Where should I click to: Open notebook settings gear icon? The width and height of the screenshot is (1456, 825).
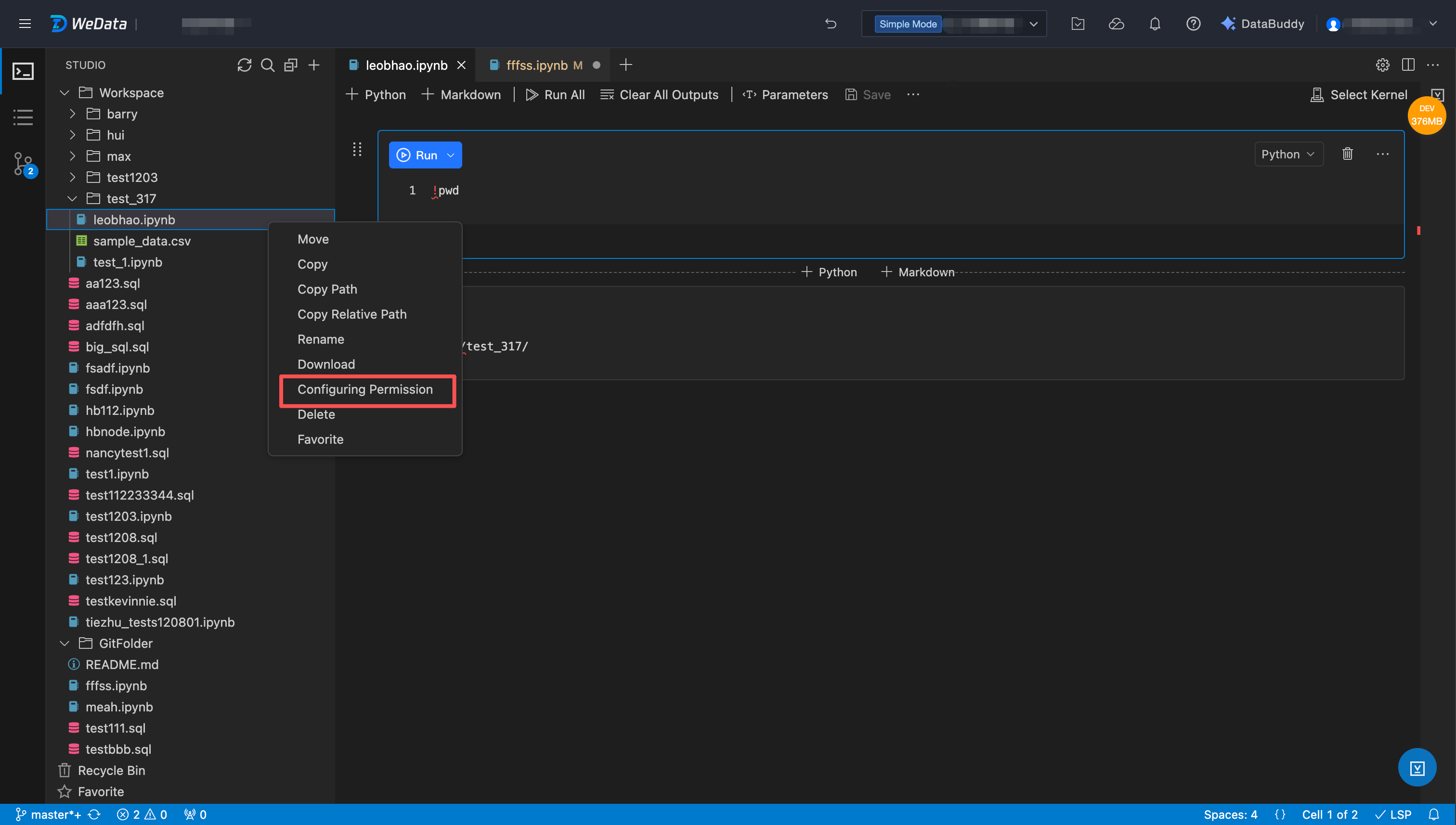(x=1382, y=65)
